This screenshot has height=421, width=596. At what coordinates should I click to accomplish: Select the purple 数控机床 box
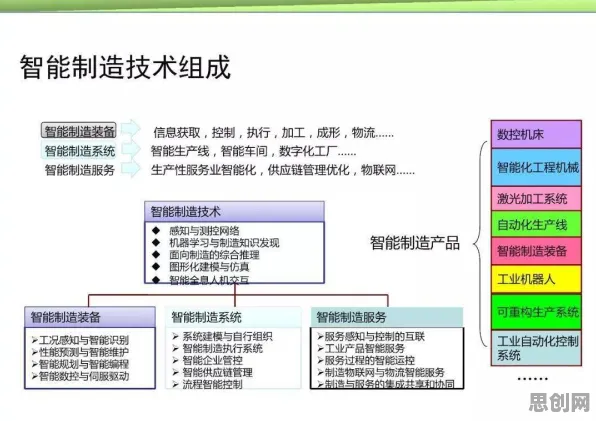[536, 134]
